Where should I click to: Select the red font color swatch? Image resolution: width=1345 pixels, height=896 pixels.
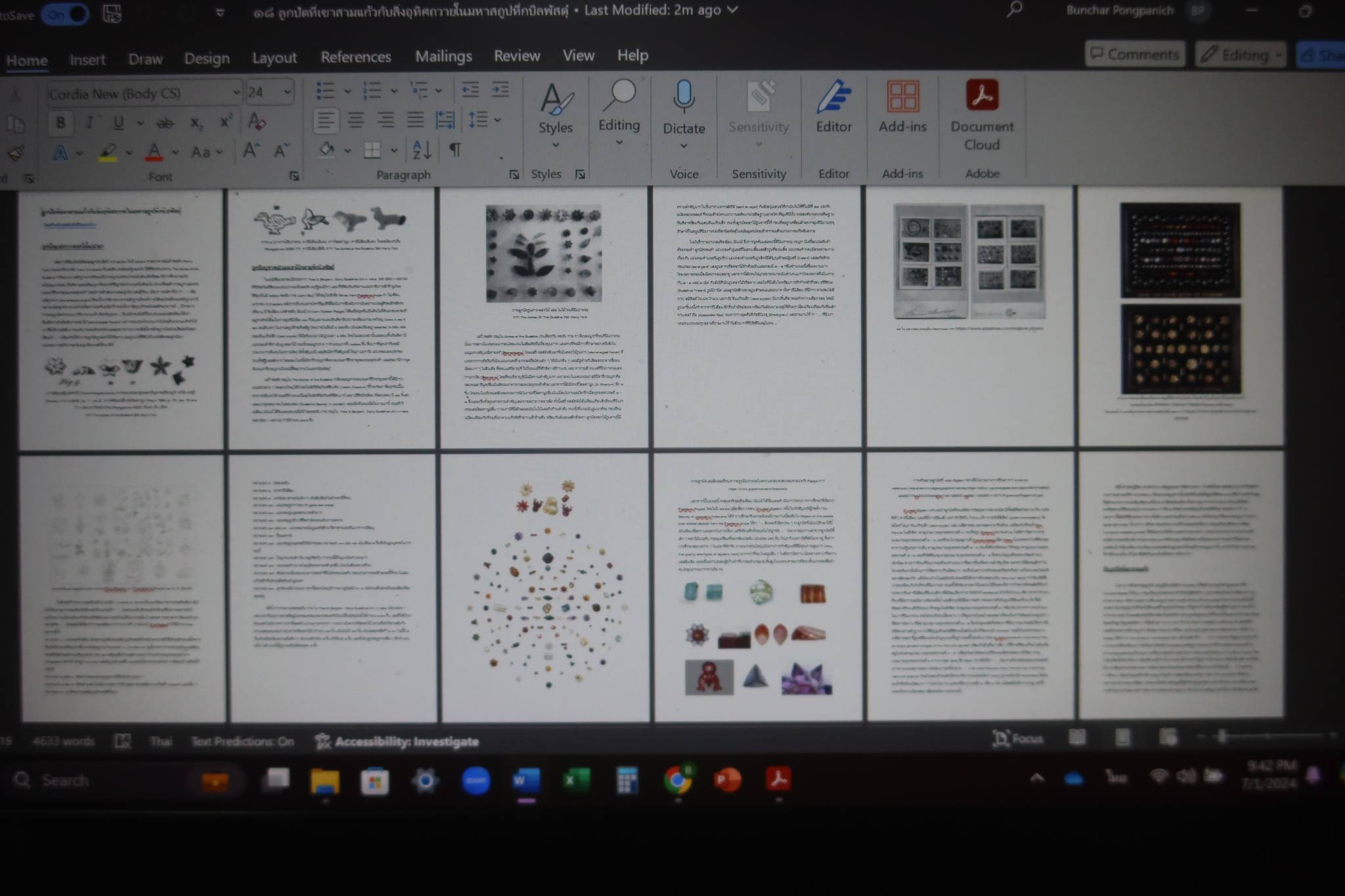tap(154, 153)
